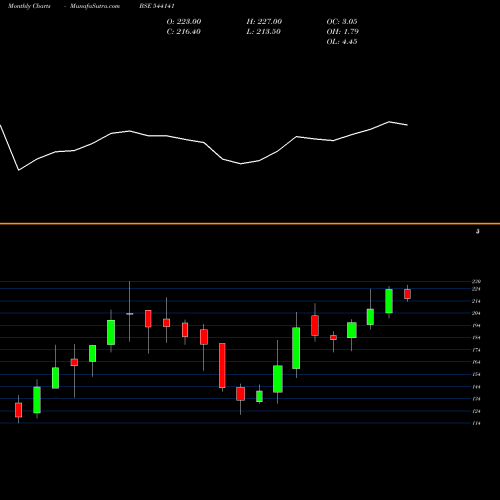Click the close value 'C: 216.40'
Image resolution: width=500 pixels, height=500 pixels.
pos(183,32)
